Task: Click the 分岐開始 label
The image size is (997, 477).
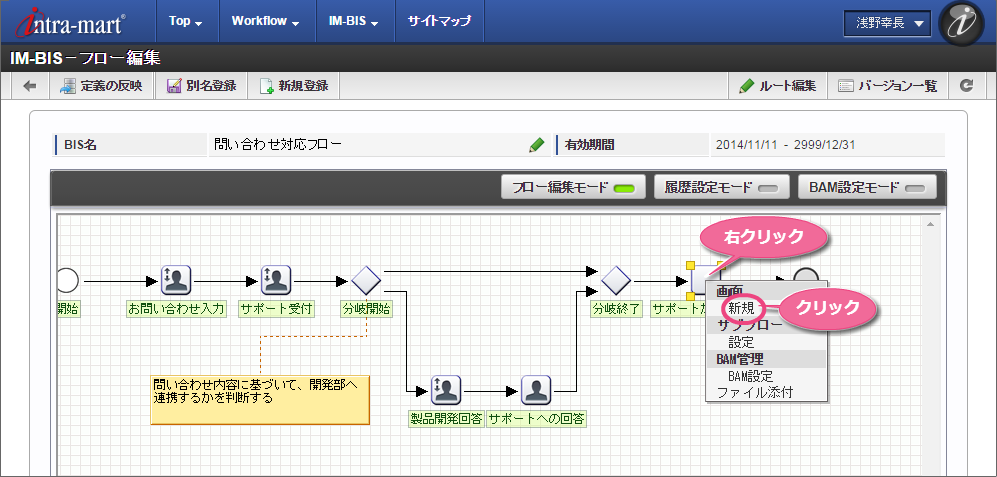Action: (367, 309)
